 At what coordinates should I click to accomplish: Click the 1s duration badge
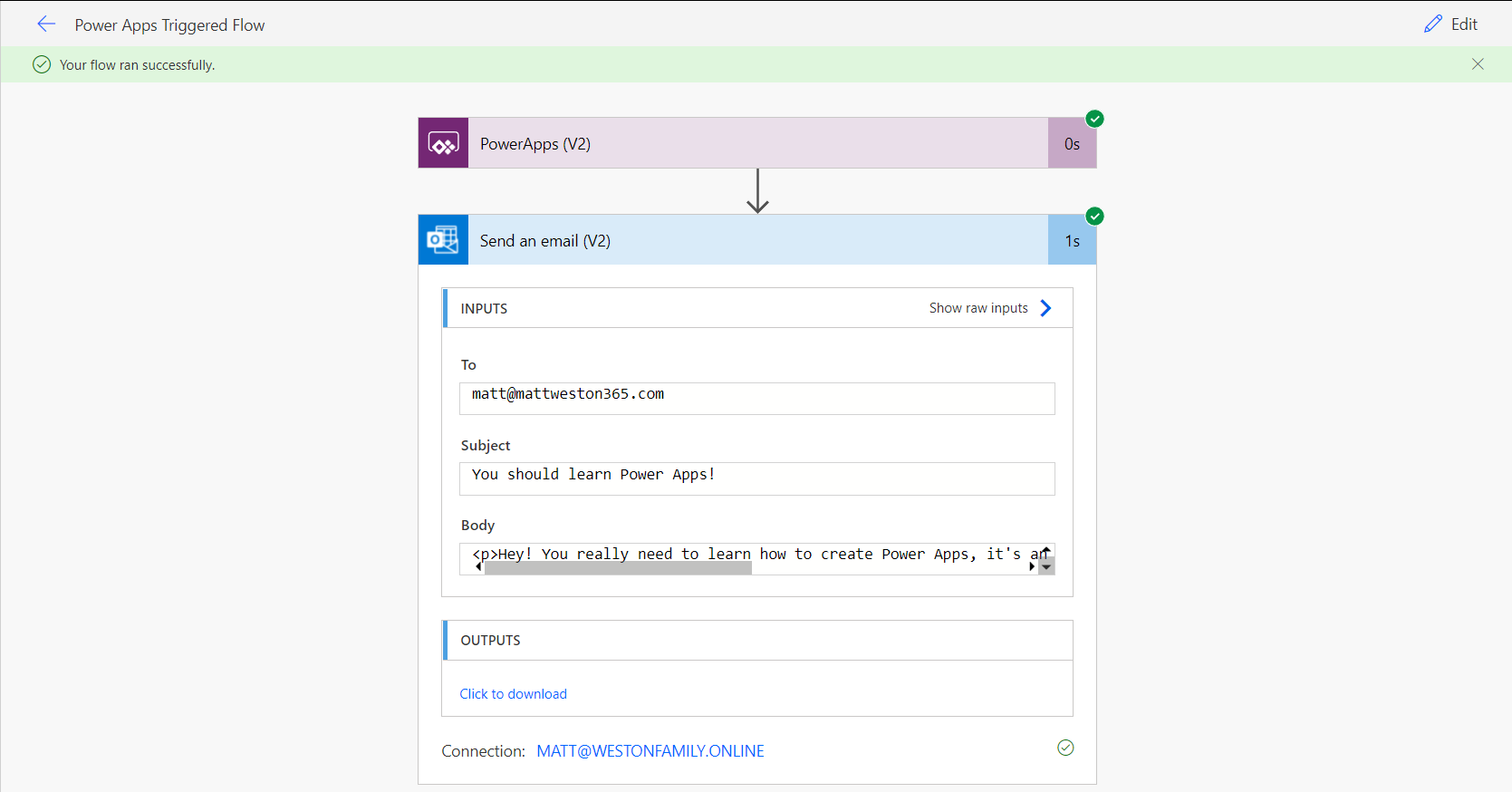coord(1072,240)
